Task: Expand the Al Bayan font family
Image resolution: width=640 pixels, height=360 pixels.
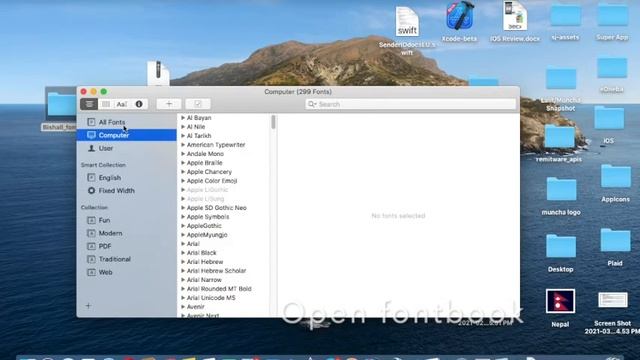Action: click(183, 118)
